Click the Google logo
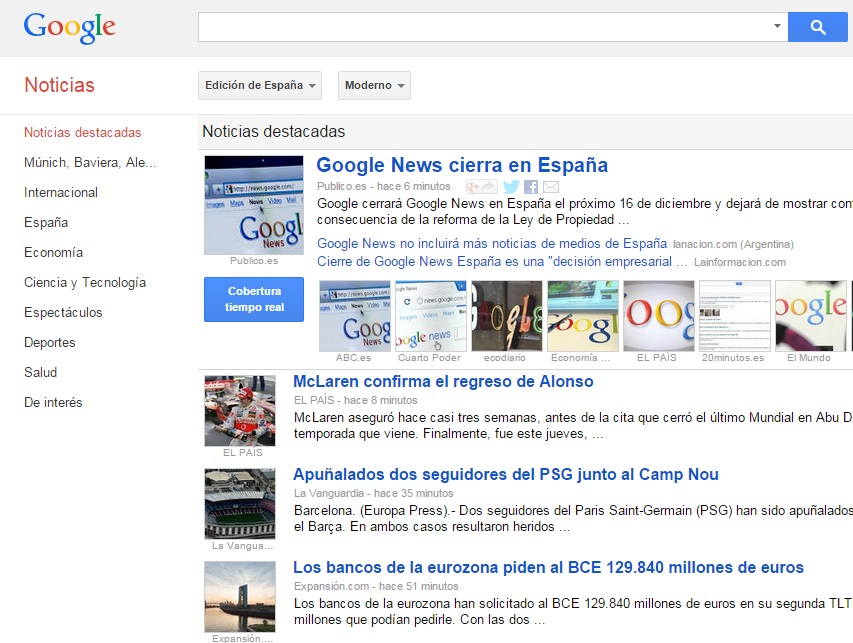 pos(69,28)
